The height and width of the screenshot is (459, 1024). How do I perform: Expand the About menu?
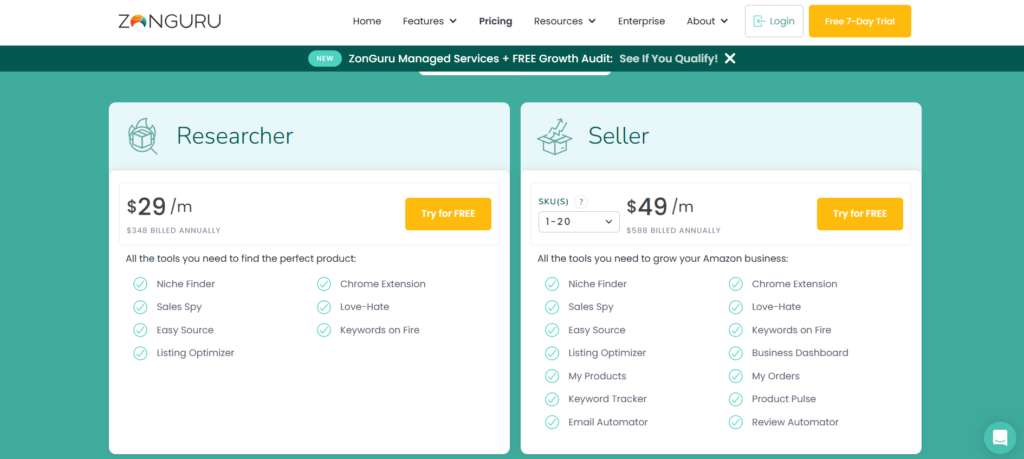(x=707, y=21)
